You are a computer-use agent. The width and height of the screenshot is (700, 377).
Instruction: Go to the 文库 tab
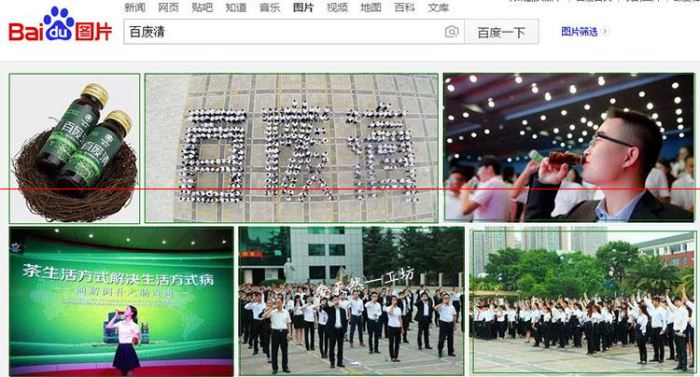pyautogui.click(x=438, y=7)
